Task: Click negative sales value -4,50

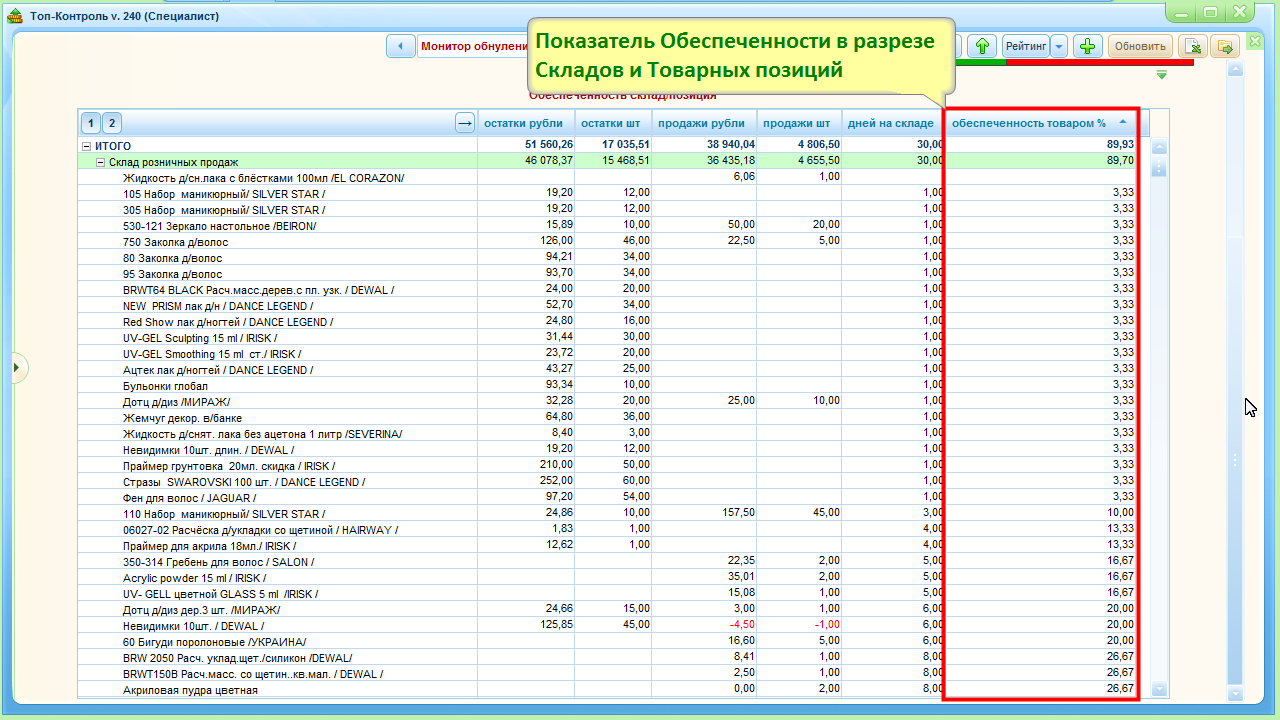Action: pos(742,625)
